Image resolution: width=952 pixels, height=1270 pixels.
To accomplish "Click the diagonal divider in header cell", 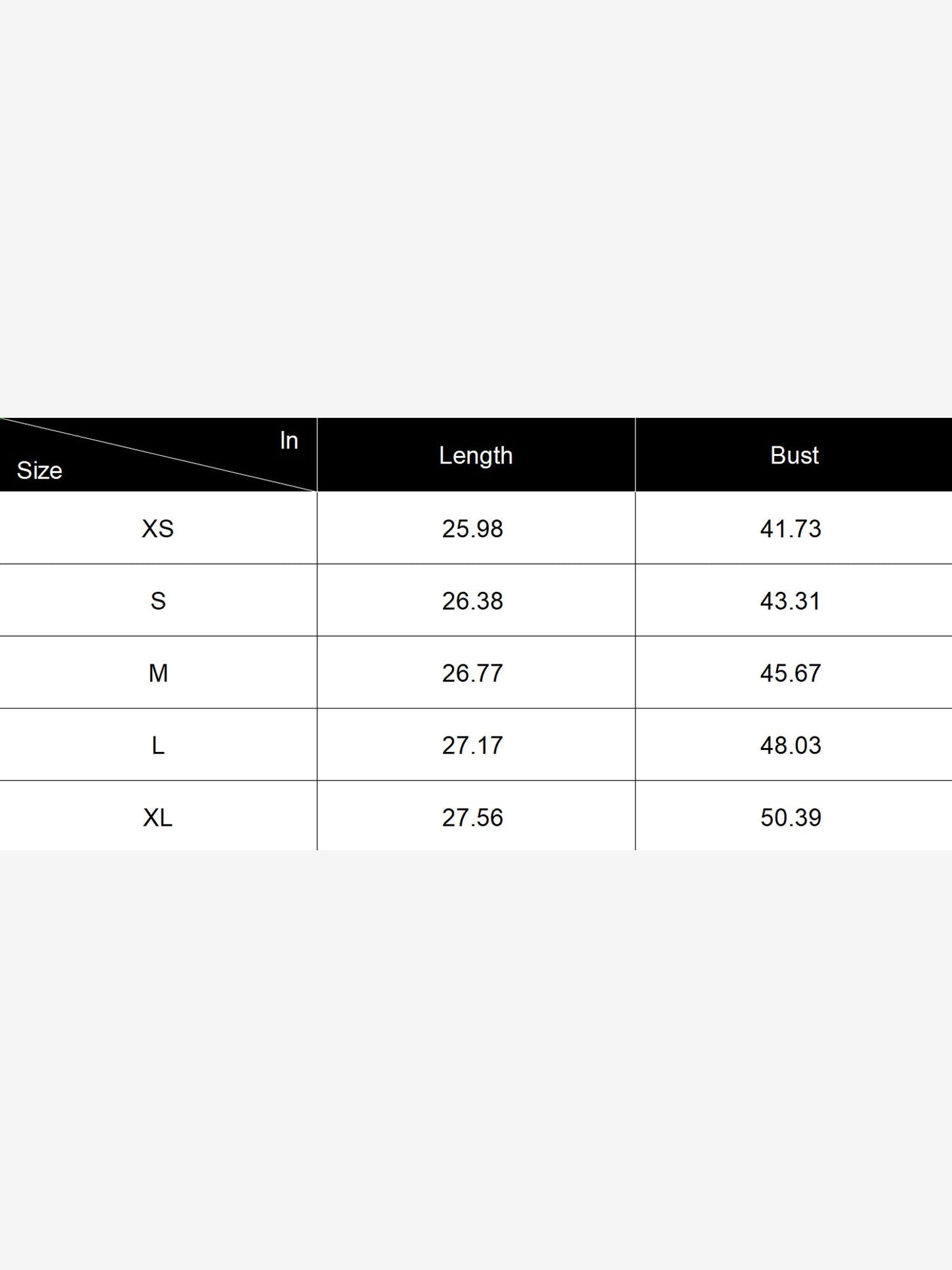I will point(158,455).
